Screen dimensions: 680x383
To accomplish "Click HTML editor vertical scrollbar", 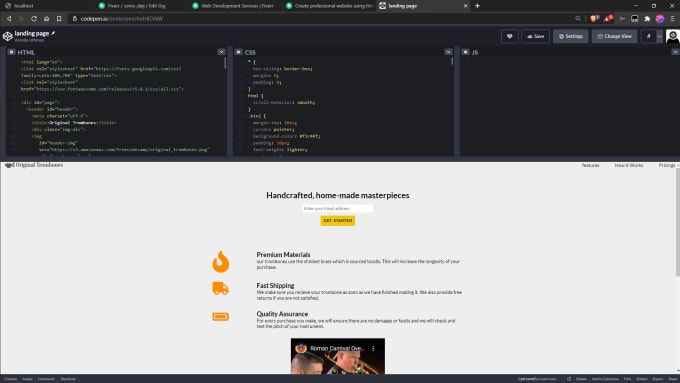I will pyautogui.click(x=225, y=63).
